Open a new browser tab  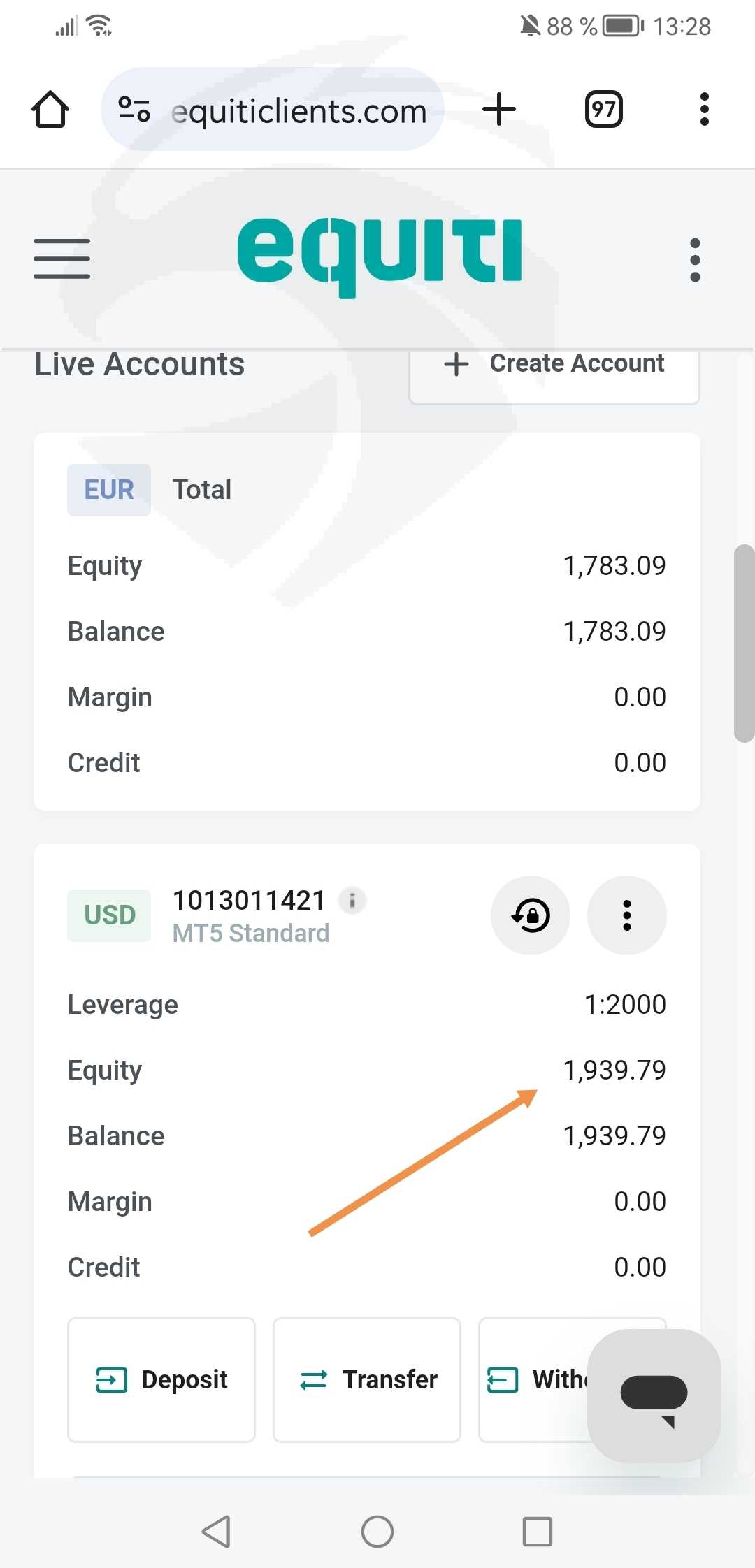tap(499, 110)
